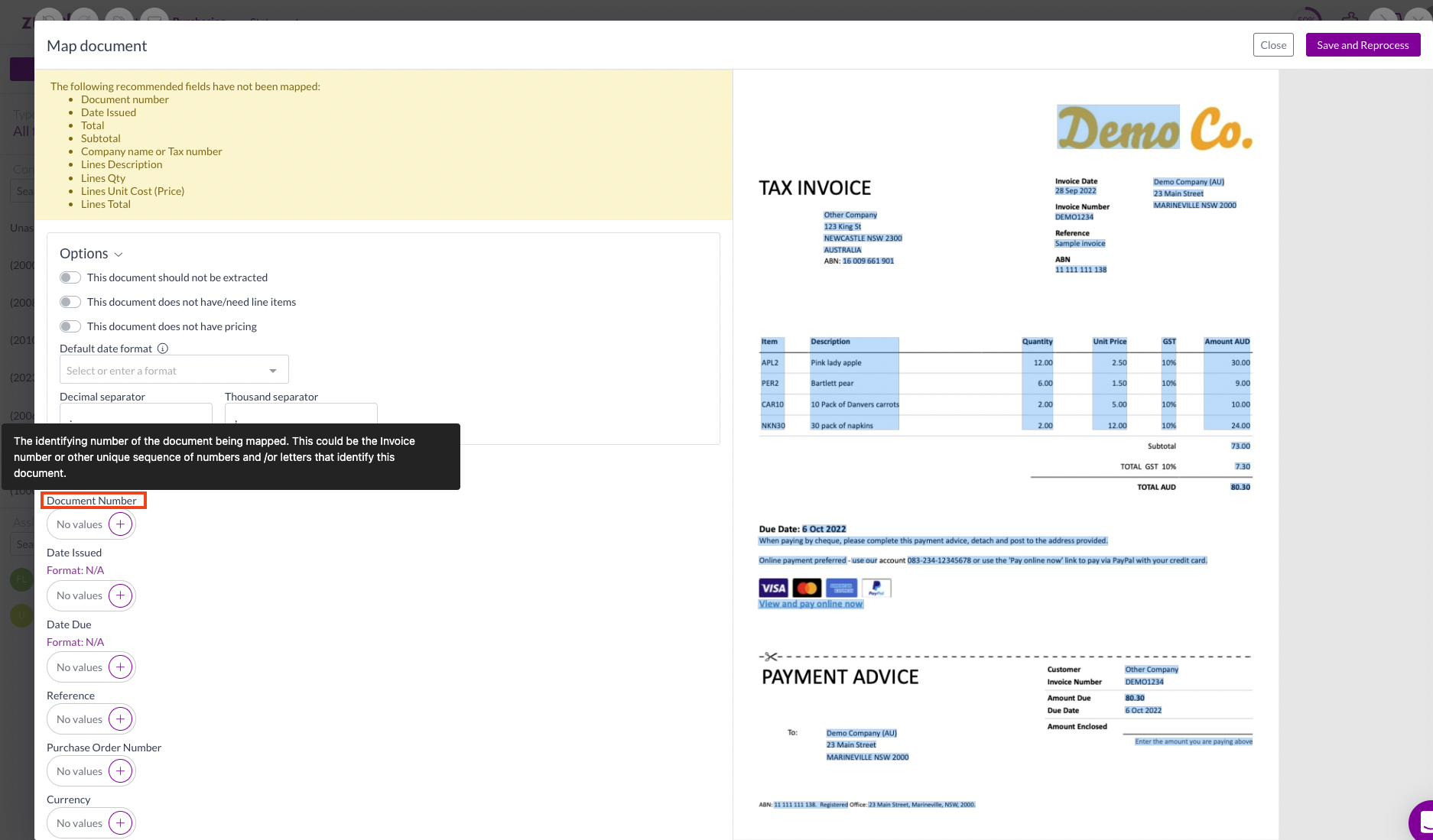This screenshot has width=1433, height=840.
Task: Click Date Due 'Format: N/A' link
Action: (x=75, y=642)
